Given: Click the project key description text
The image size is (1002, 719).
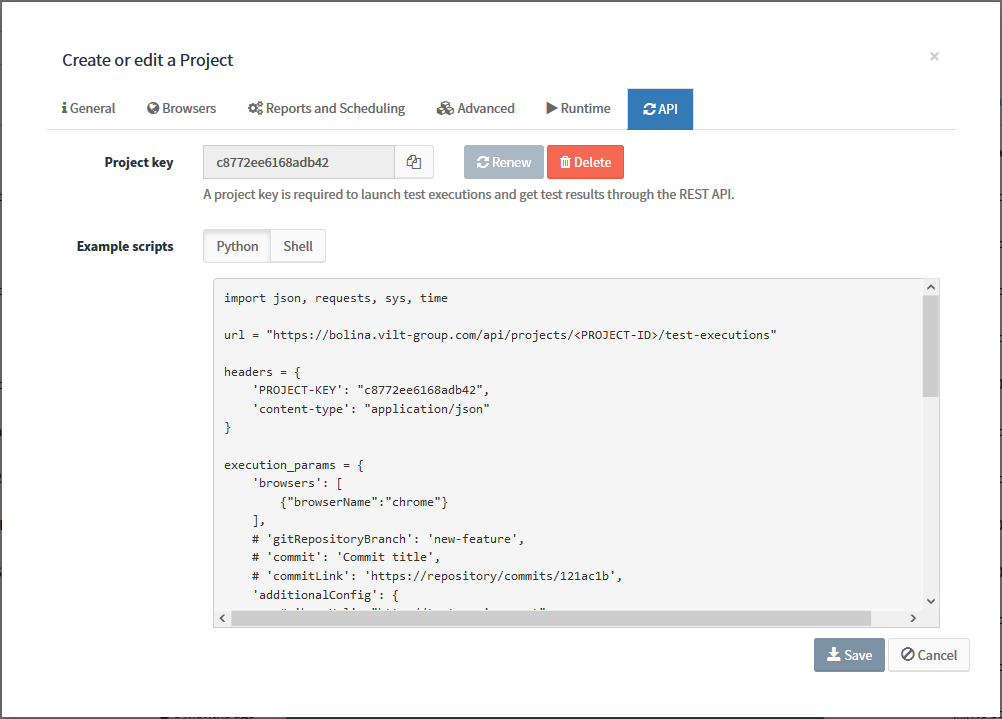Looking at the screenshot, I should (x=468, y=194).
